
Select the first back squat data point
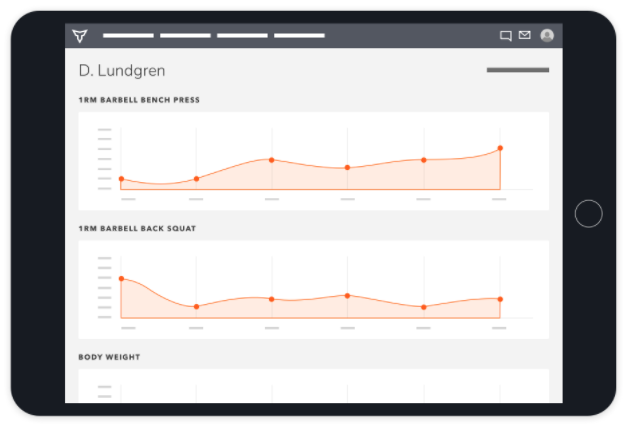tap(121, 279)
